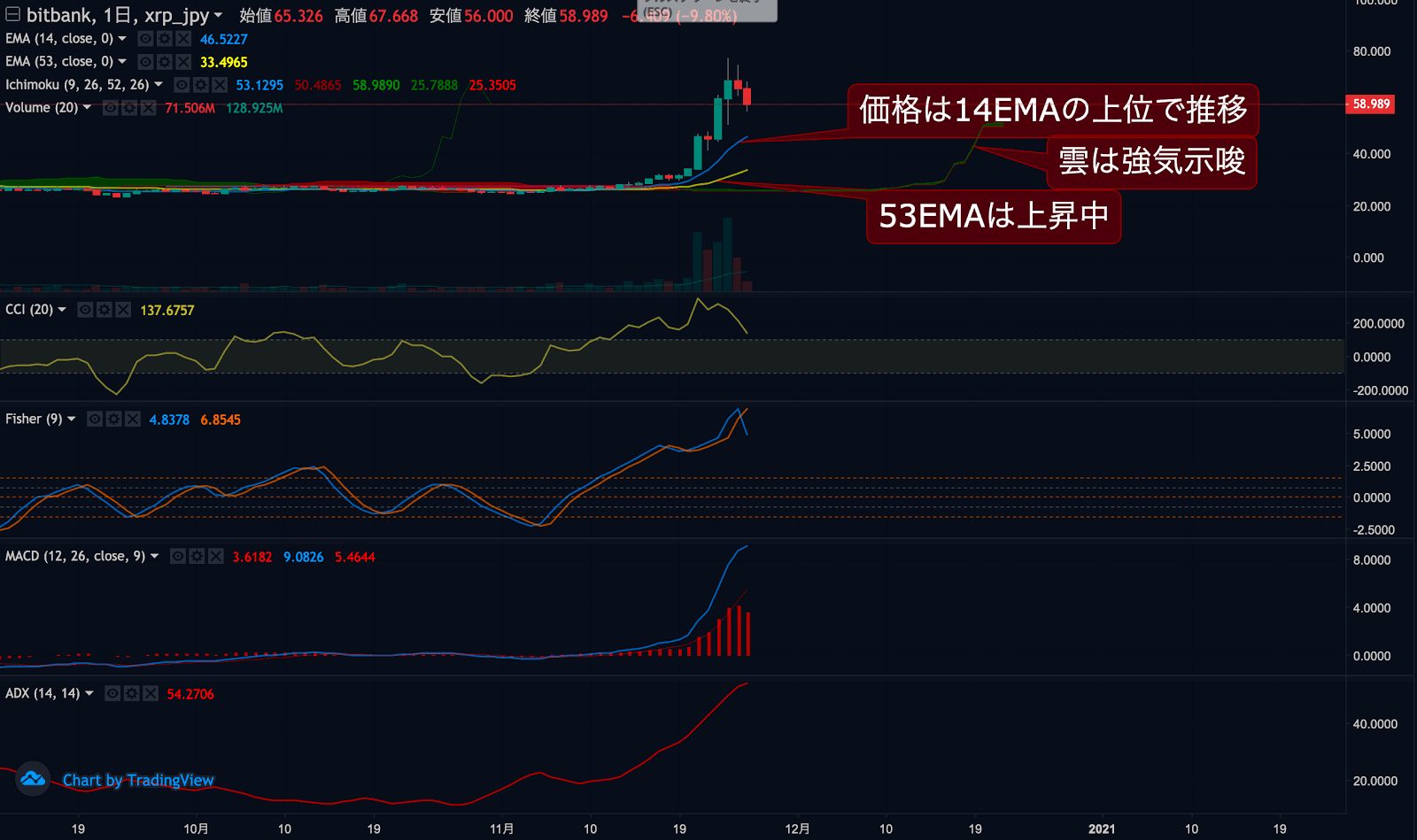Remove the Volume indicator

click(x=148, y=108)
